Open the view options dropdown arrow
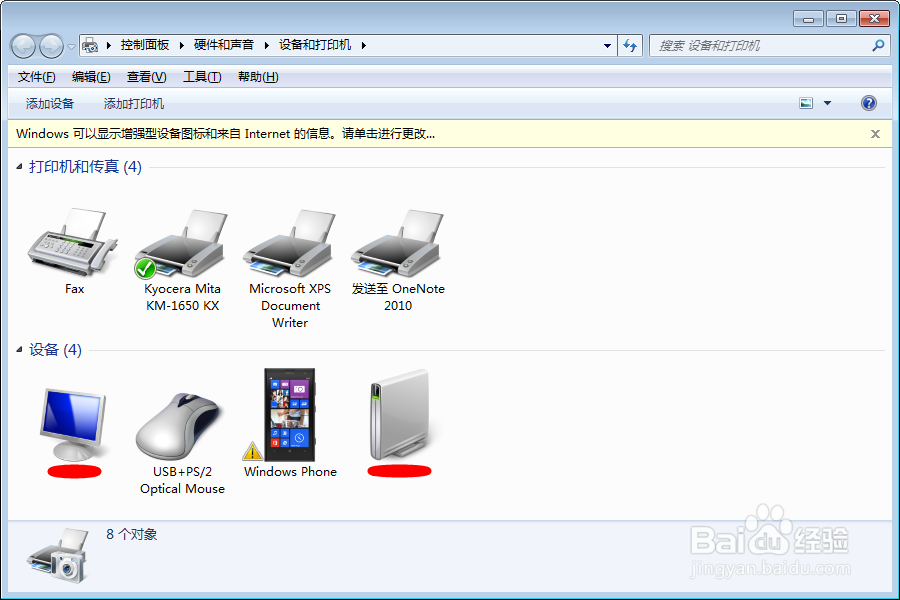This screenshot has height=600, width=900. point(827,103)
